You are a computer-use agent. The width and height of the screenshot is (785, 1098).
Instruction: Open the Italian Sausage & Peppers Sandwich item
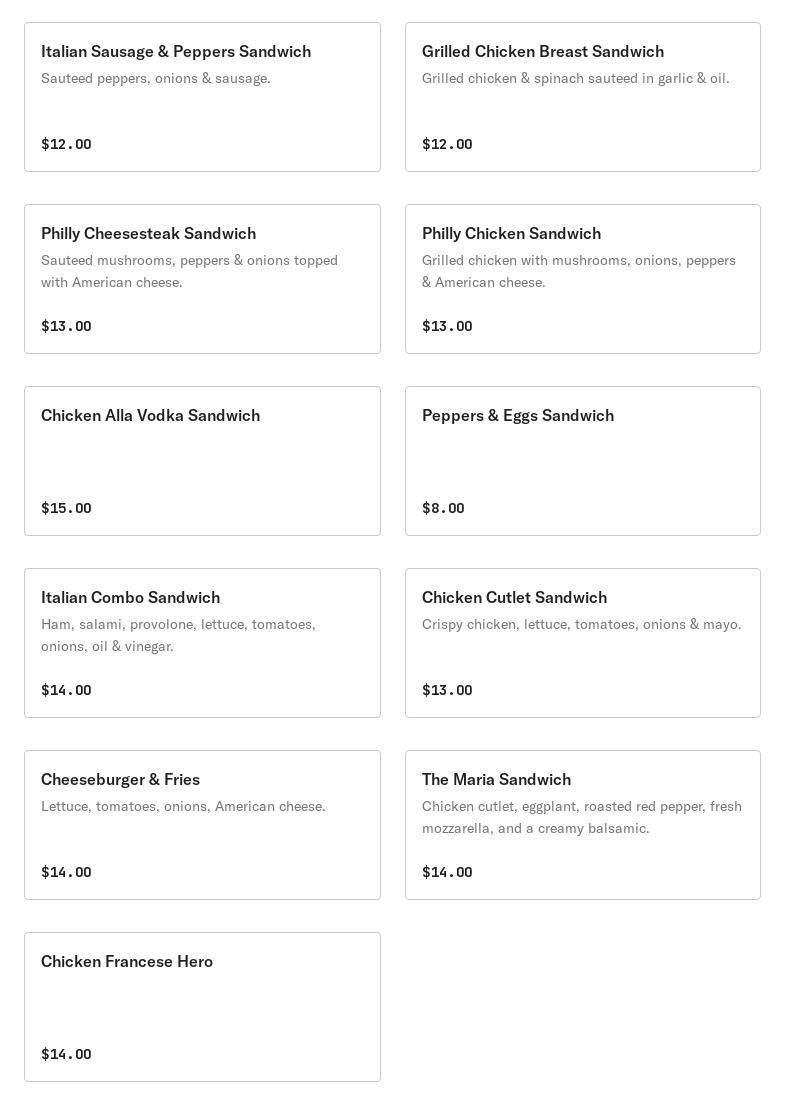coord(176,52)
